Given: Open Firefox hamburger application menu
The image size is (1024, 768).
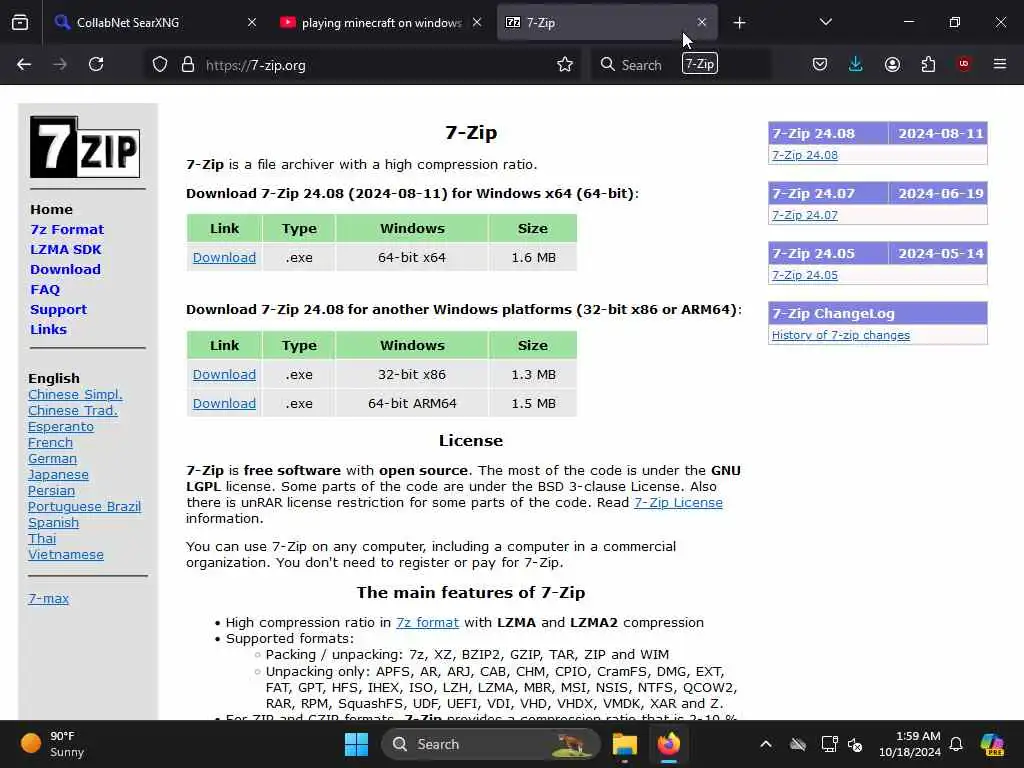Looking at the screenshot, I should 1000,64.
